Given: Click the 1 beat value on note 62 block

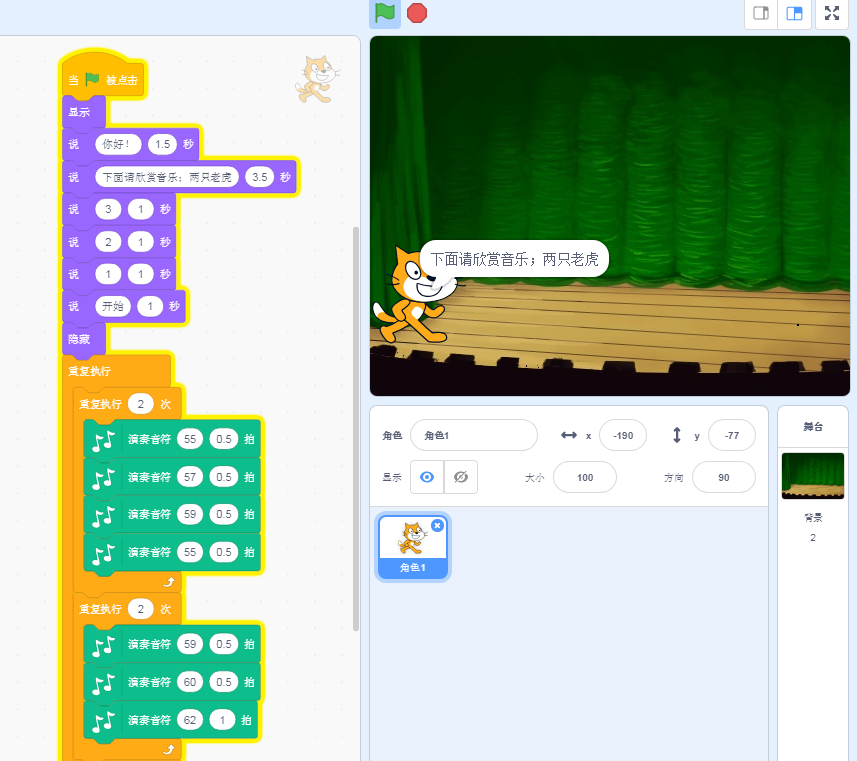Looking at the screenshot, I should [222, 721].
